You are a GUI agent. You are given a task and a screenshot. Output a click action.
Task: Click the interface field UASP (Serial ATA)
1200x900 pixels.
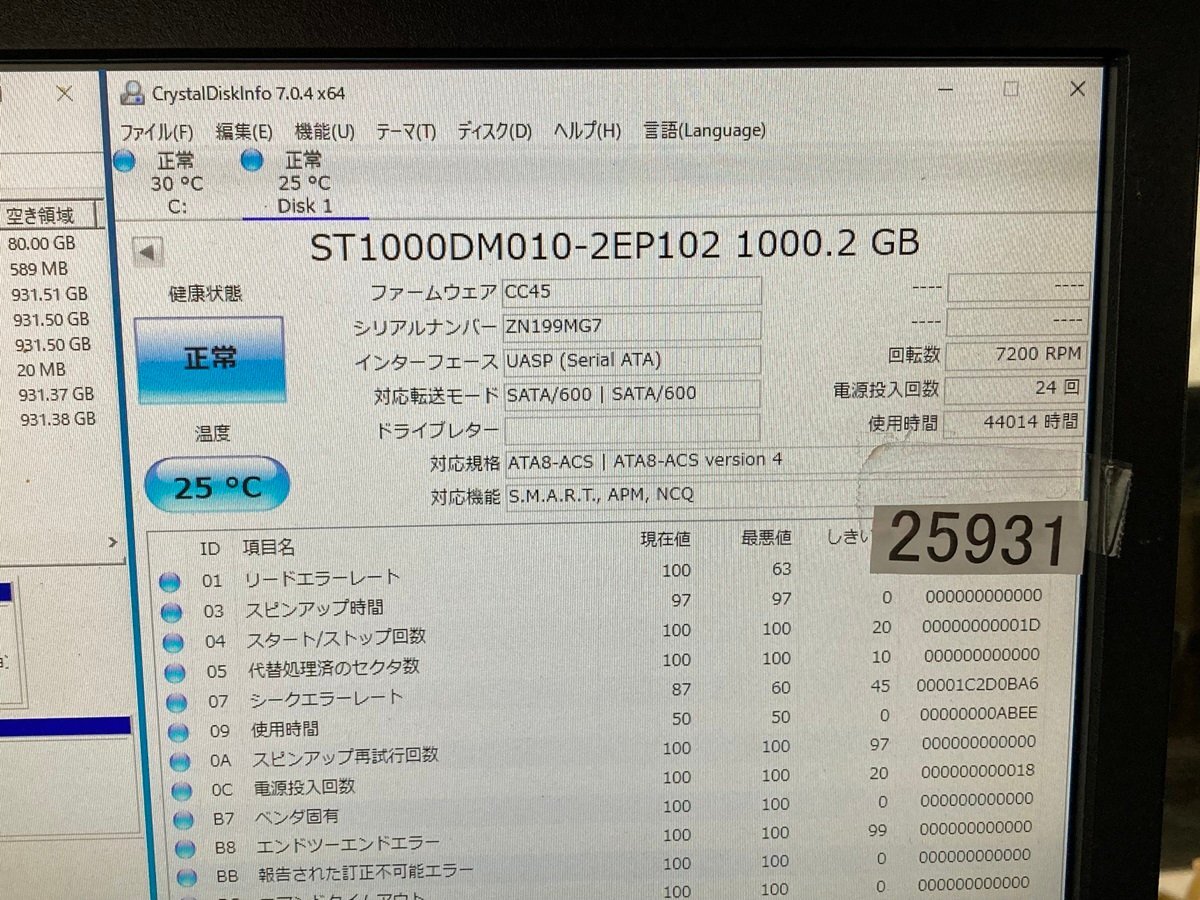click(x=631, y=360)
